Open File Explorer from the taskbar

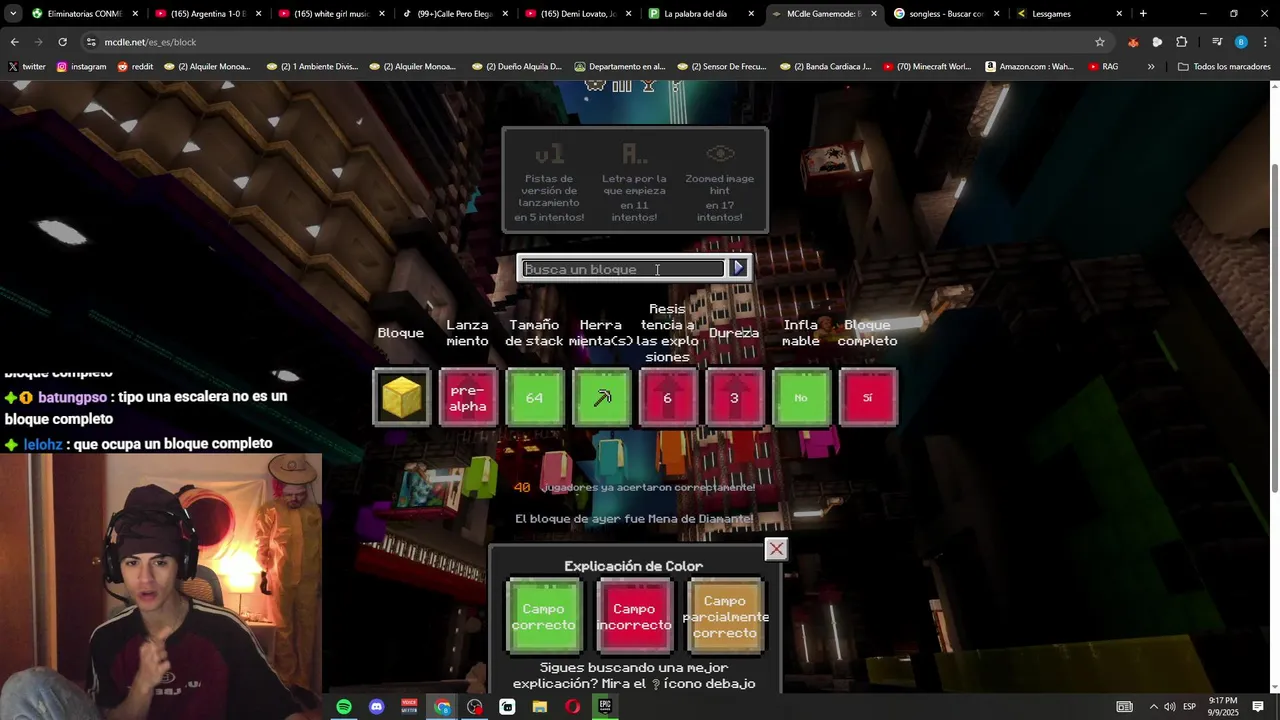(x=540, y=707)
